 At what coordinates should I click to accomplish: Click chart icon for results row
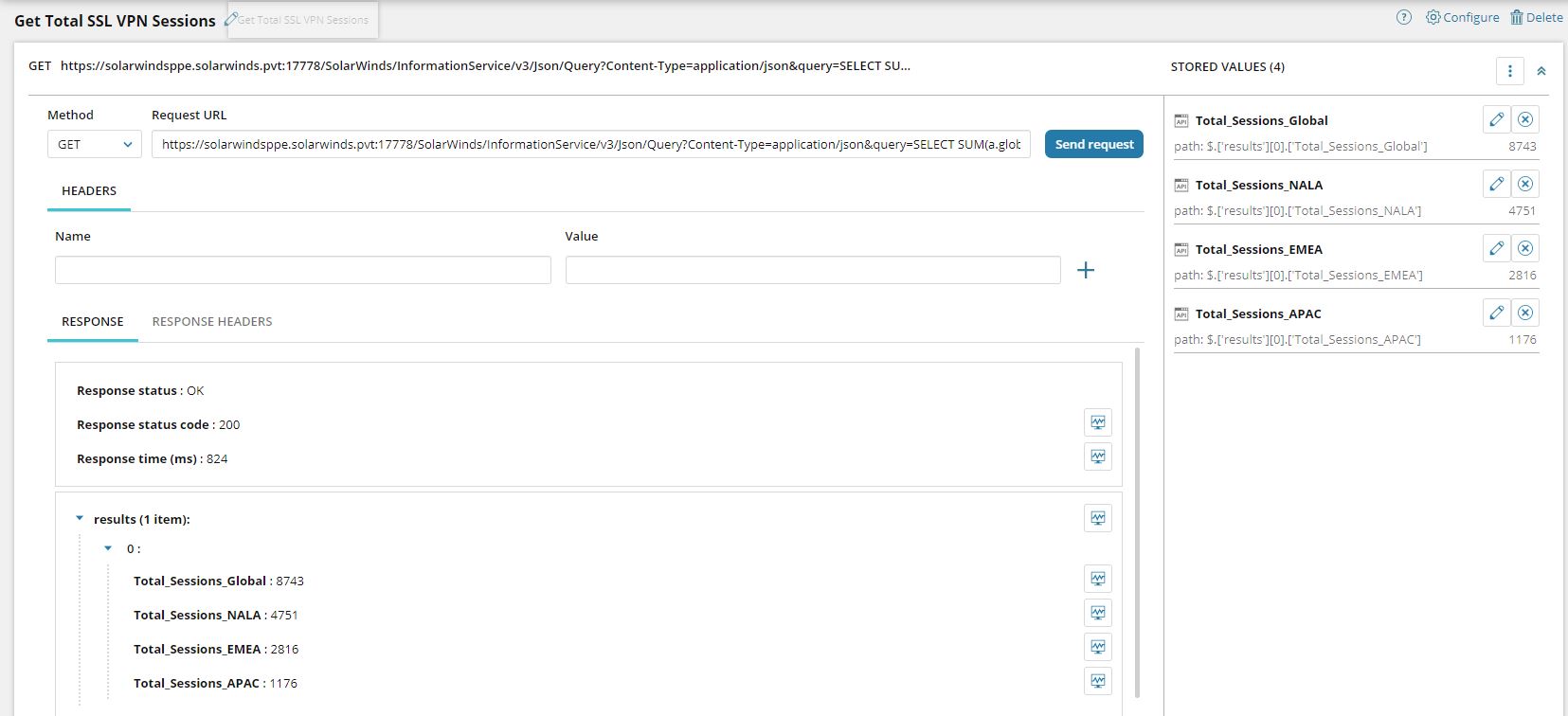point(1098,518)
